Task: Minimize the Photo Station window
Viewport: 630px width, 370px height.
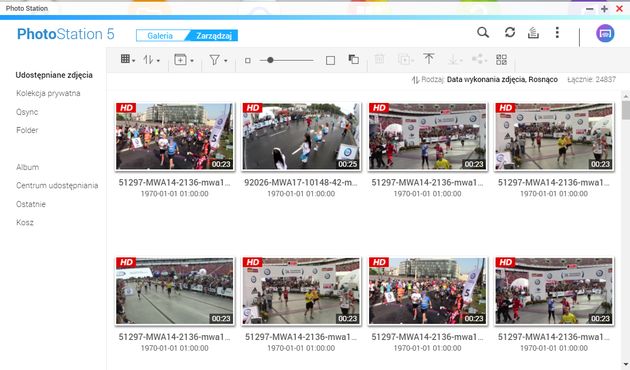Action: tap(589, 9)
